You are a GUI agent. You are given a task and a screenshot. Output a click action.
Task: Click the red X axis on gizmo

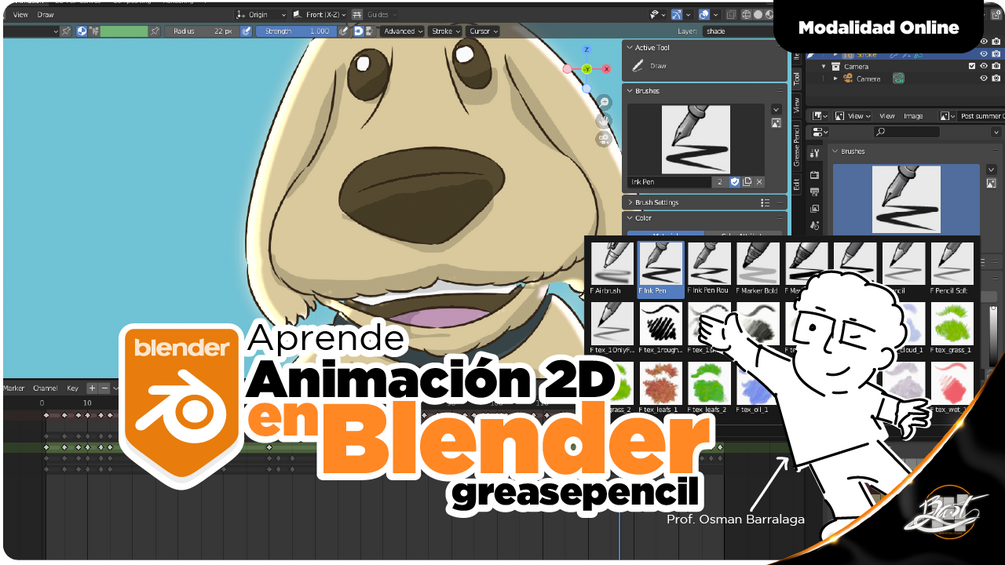606,69
